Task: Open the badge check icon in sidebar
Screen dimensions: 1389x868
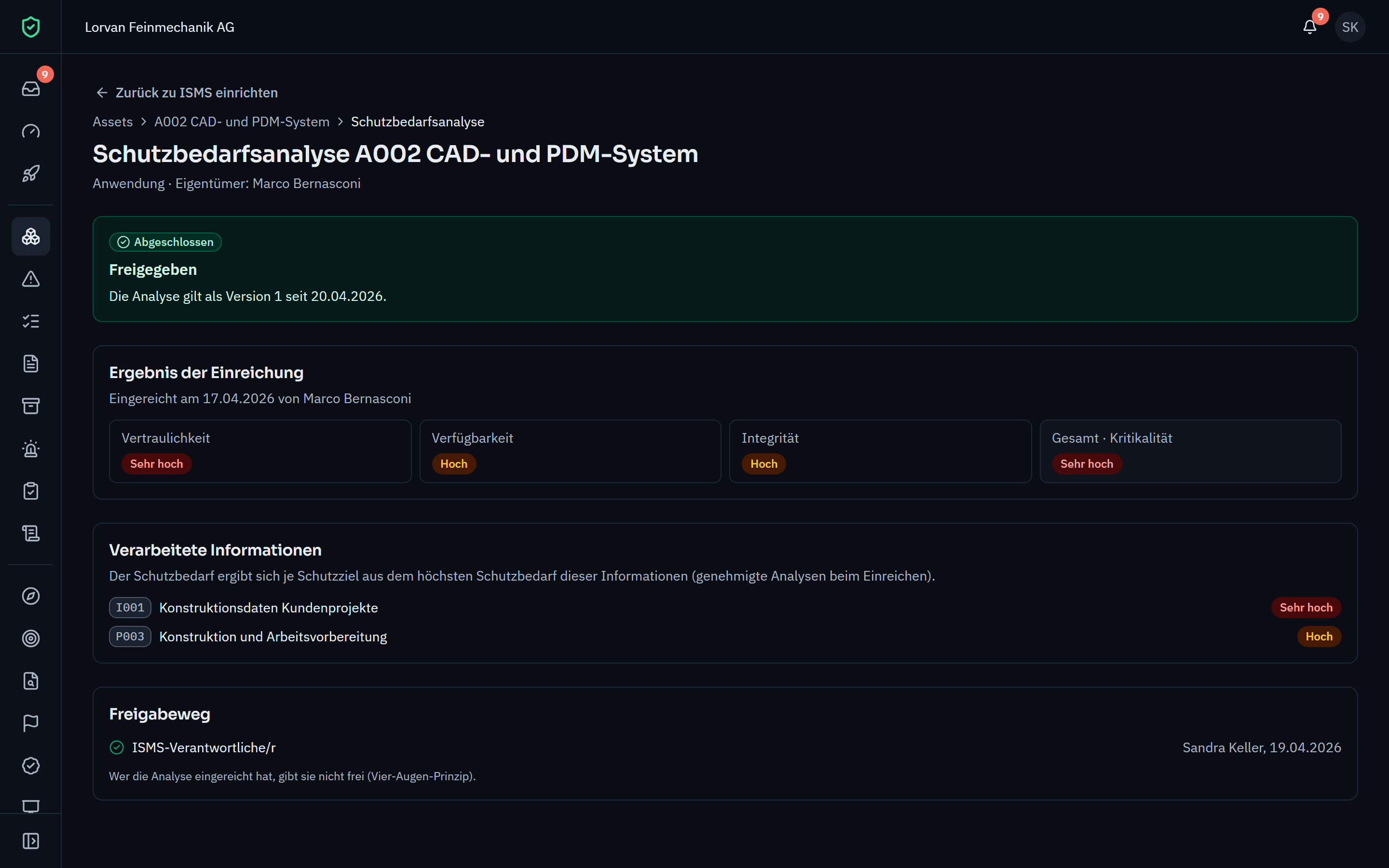Action: (x=30, y=766)
